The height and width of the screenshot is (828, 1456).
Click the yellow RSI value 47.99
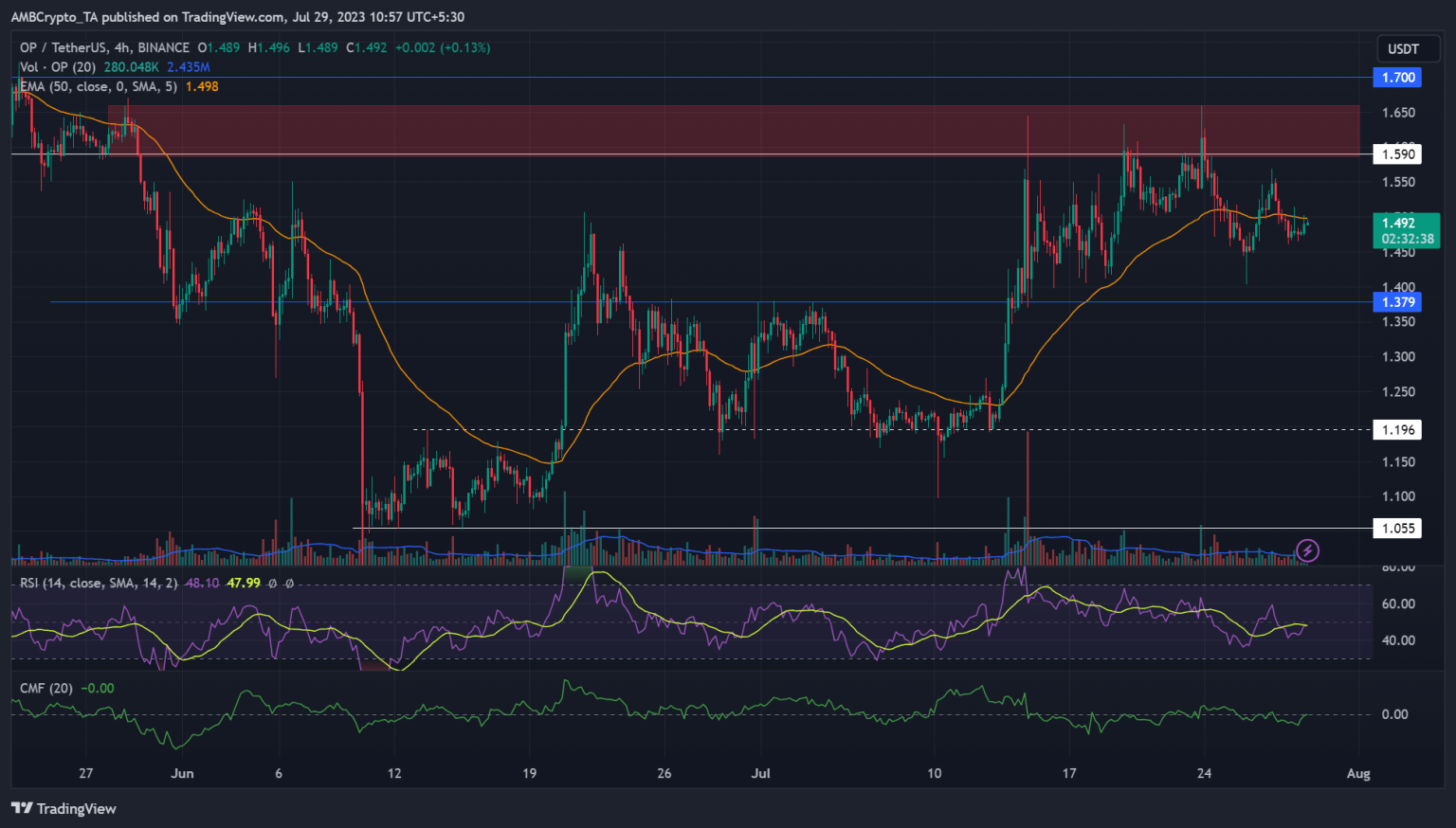click(244, 583)
